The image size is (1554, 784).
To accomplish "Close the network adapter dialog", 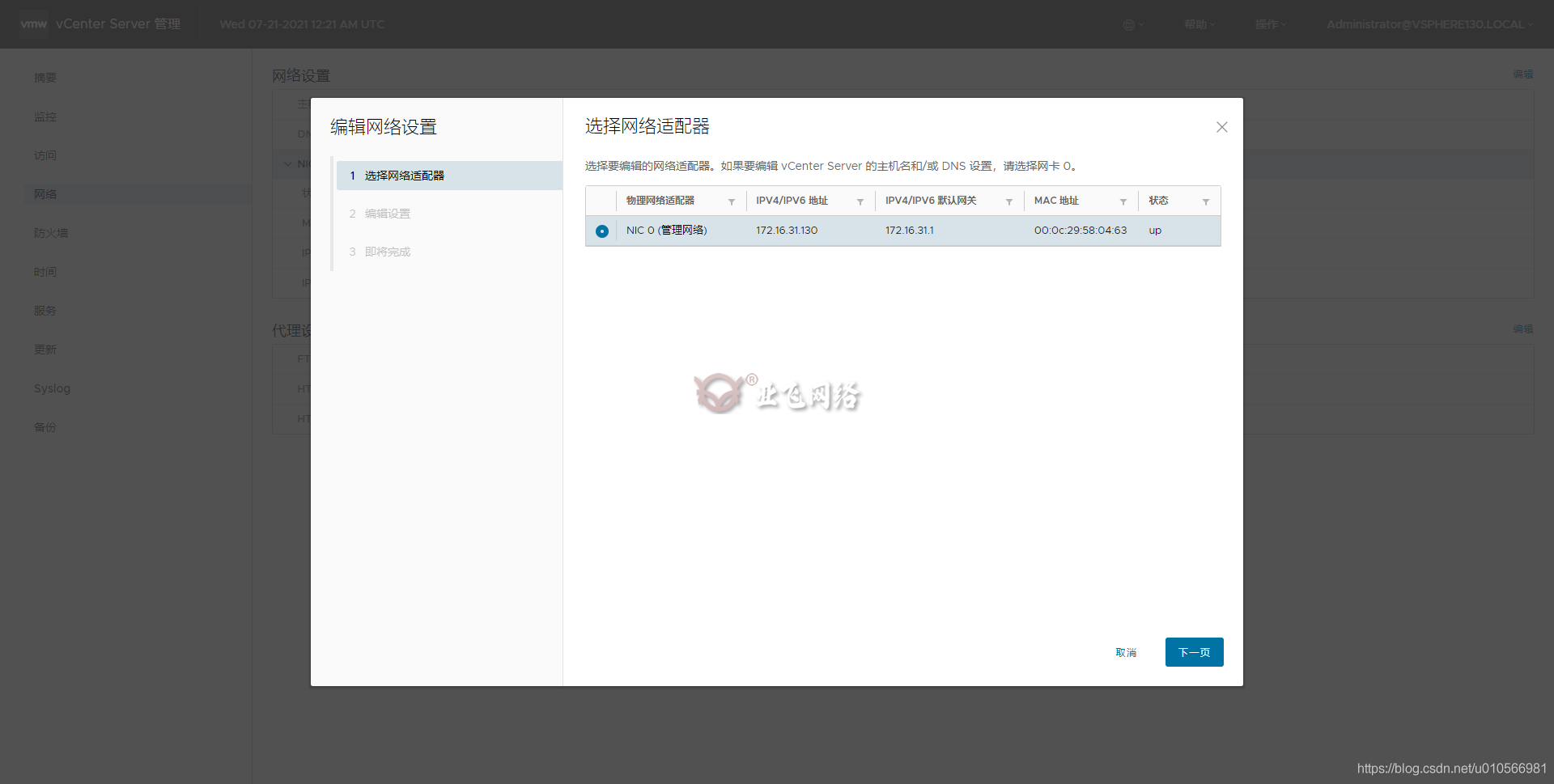I will click(x=1222, y=127).
